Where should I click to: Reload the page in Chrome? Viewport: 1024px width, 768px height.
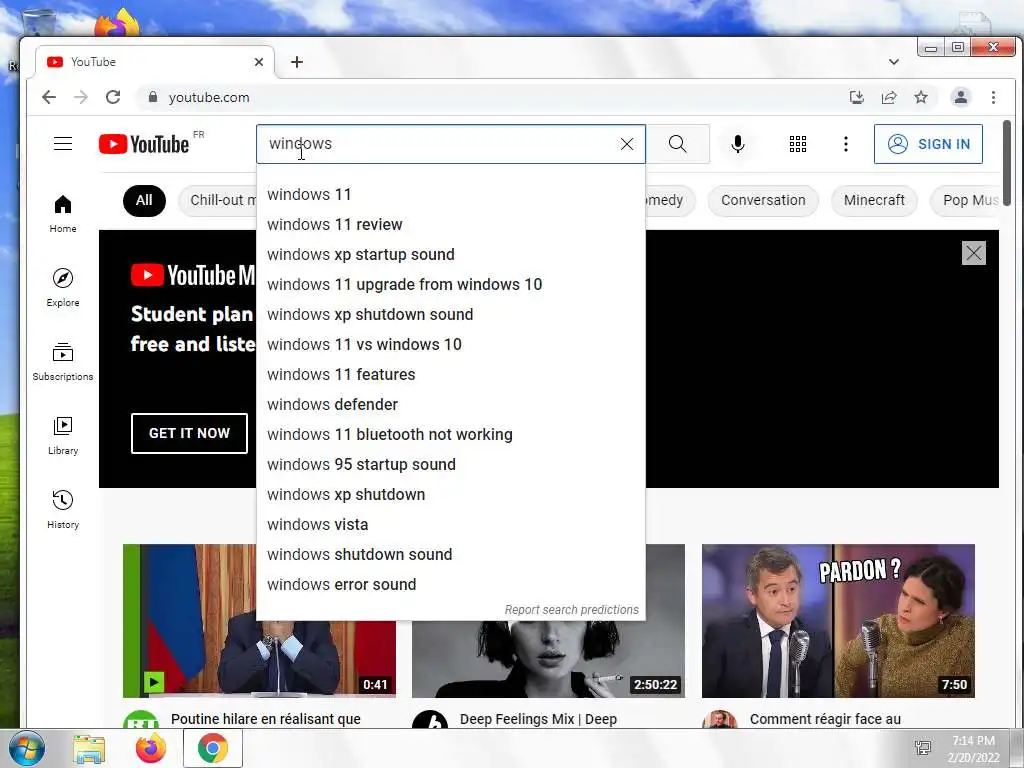pyautogui.click(x=113, y=97)
